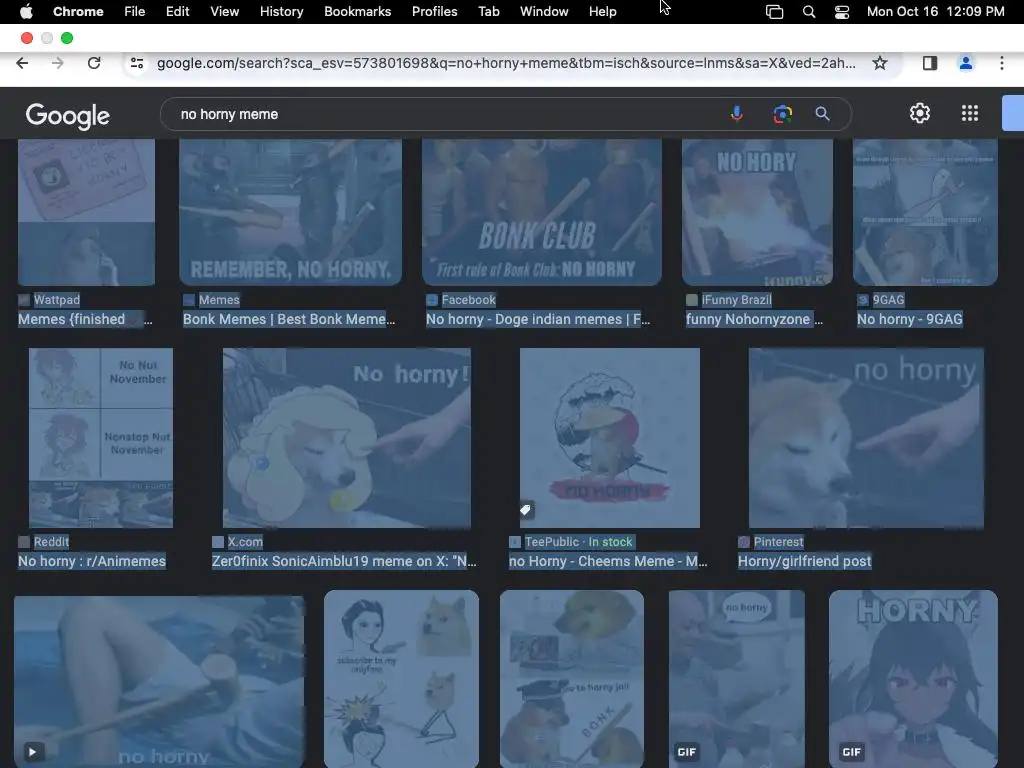The height and width of the screenshot is (768, 1024).
Task: Open the REMEMBER, NO HORNY image thumbnail
Action: (291, 212)
